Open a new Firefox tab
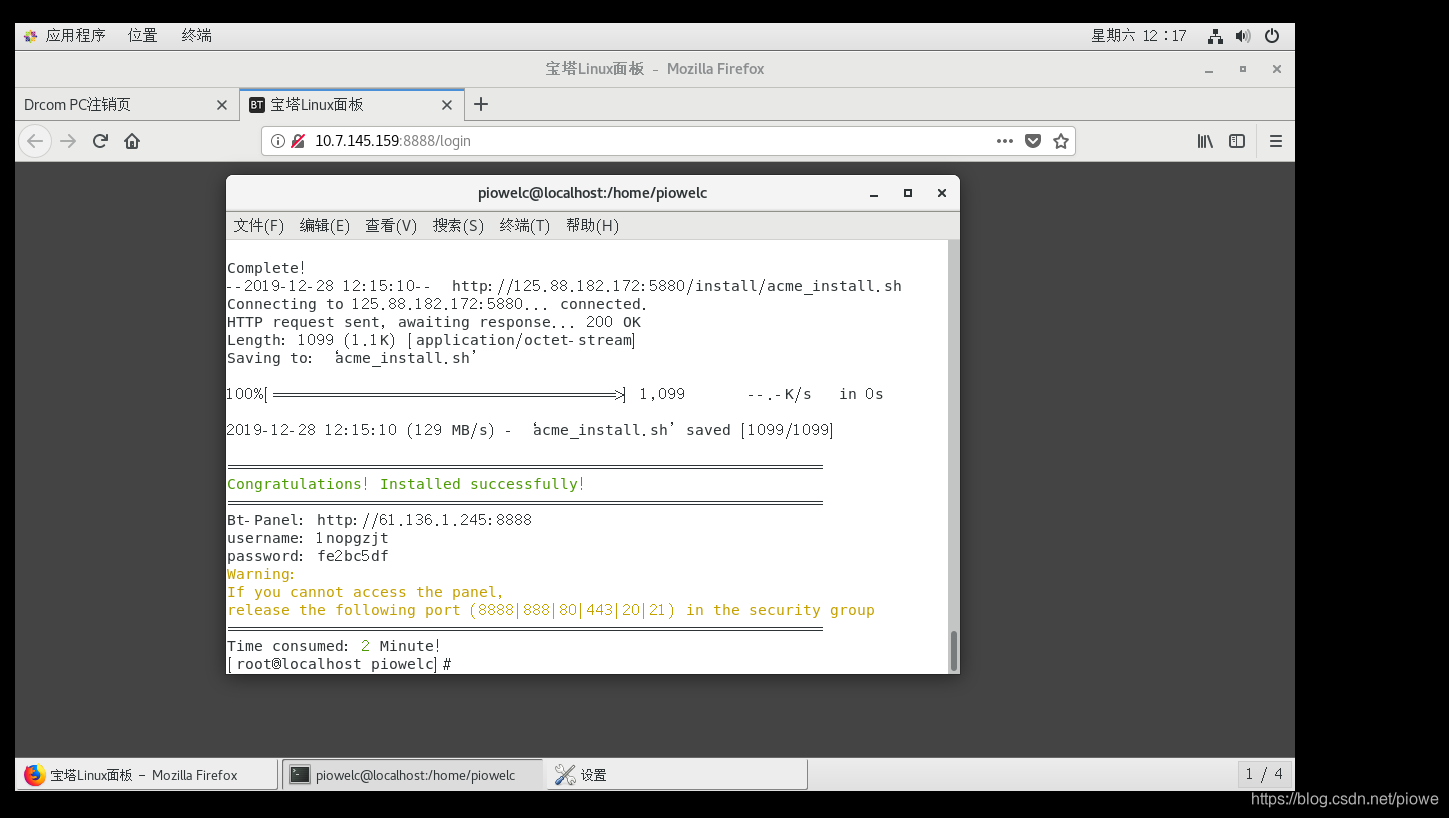The width and height of the screenshot is (1449, 818). [x=481, y=105]
